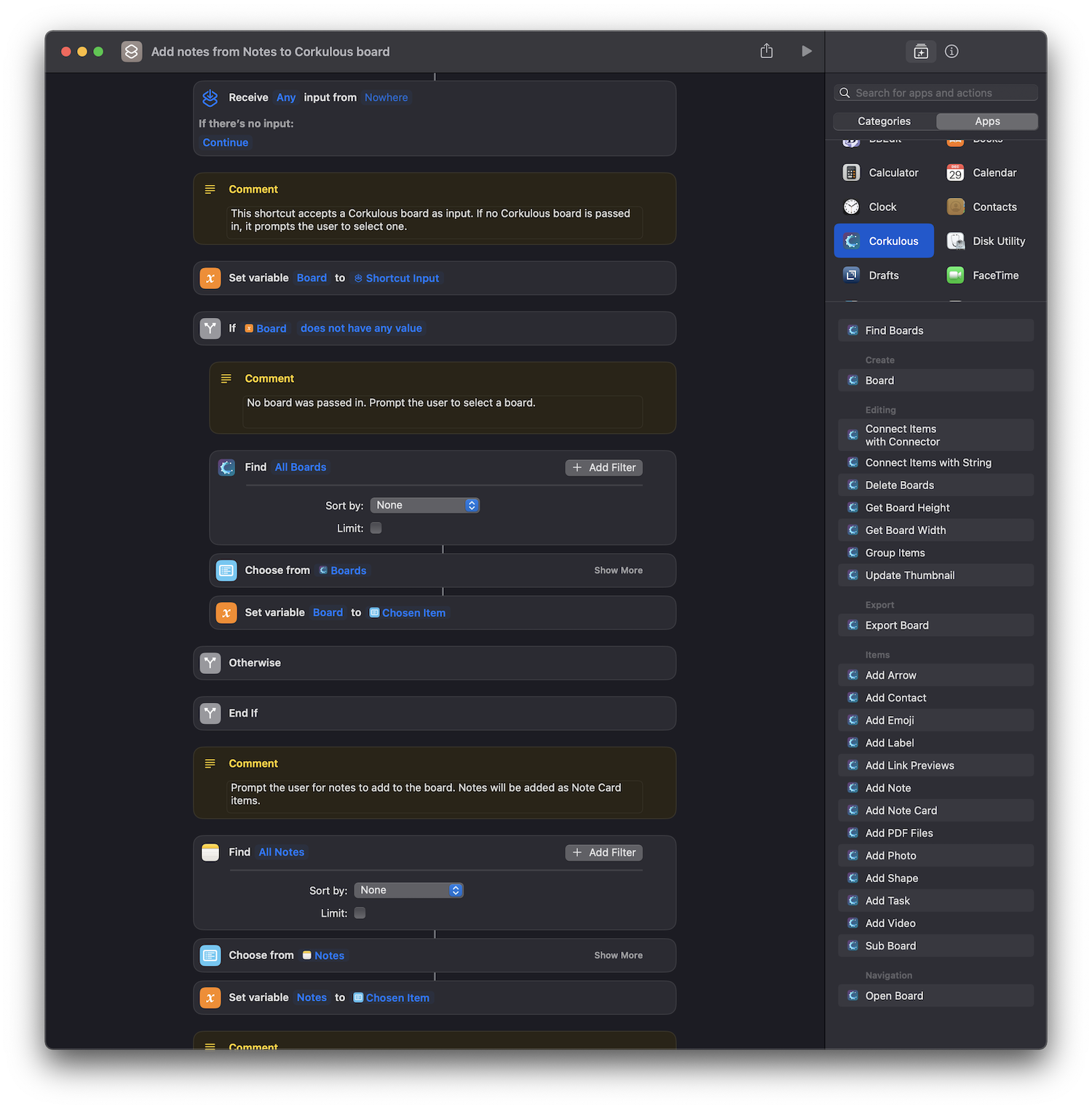
Task: Change the Nowhere input source token
Action: pyautogui.click(x=386, y=98)
